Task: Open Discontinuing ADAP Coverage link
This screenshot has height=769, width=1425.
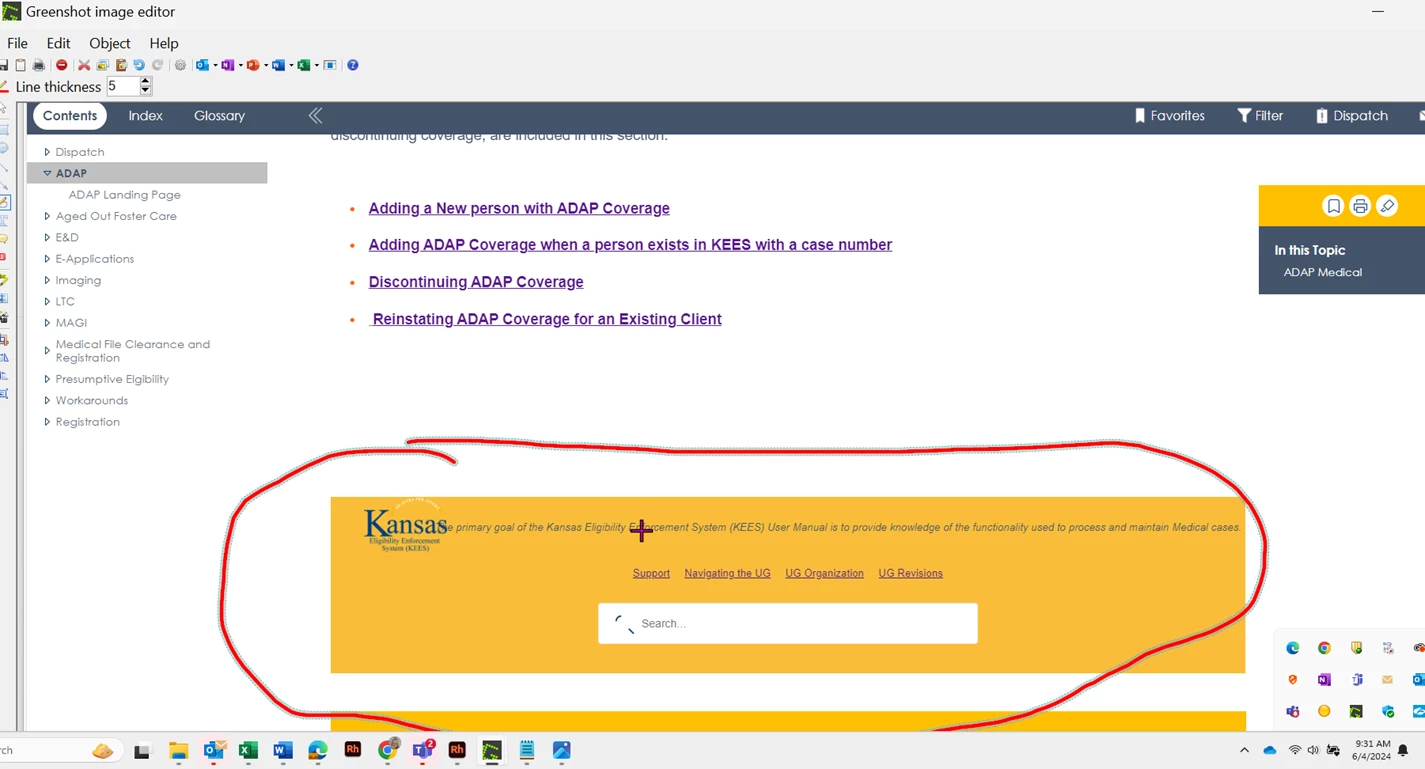Action: [x=476, y=282]
